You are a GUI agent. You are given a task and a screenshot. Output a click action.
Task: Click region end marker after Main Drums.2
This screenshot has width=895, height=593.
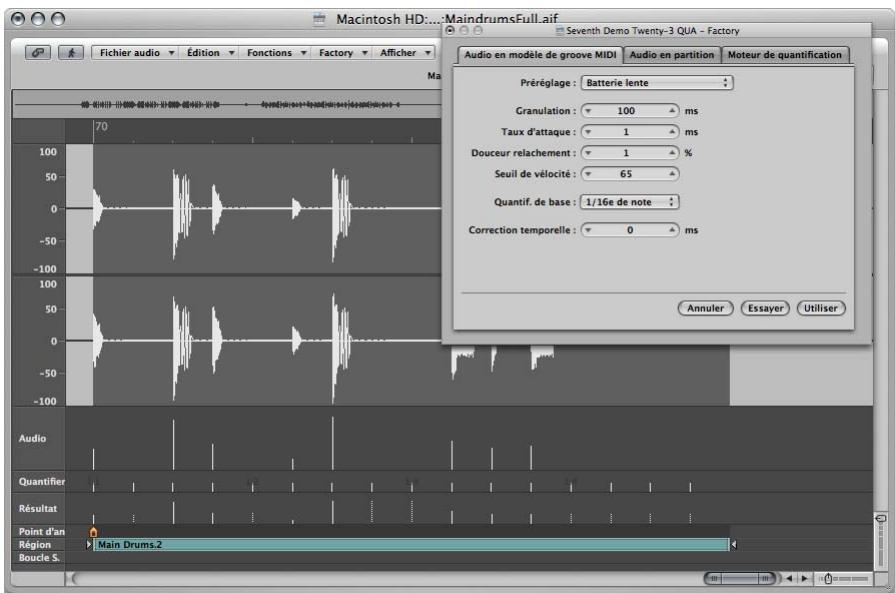(x=733, y=544)
